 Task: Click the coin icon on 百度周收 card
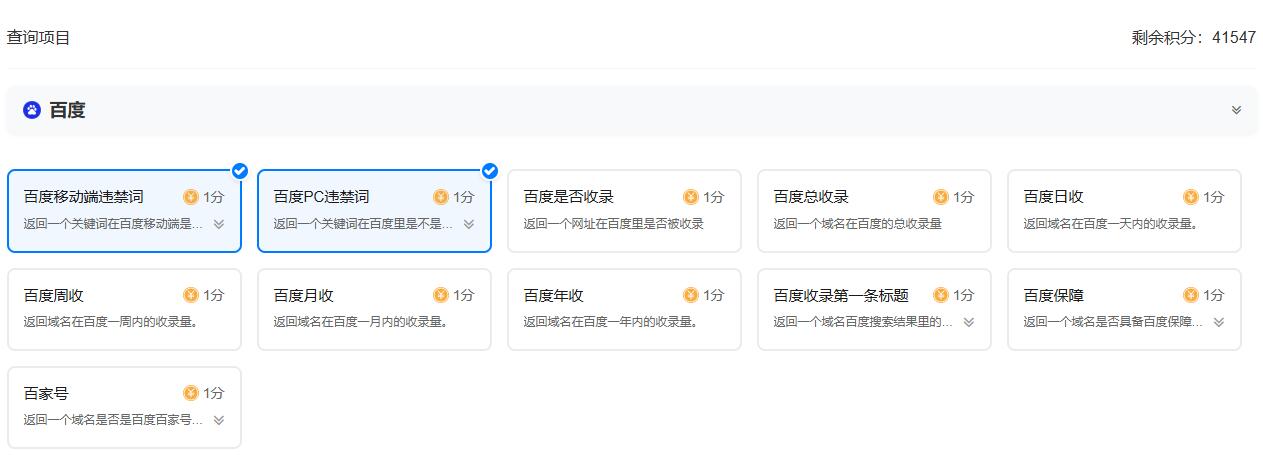click(x=191, y=295)
